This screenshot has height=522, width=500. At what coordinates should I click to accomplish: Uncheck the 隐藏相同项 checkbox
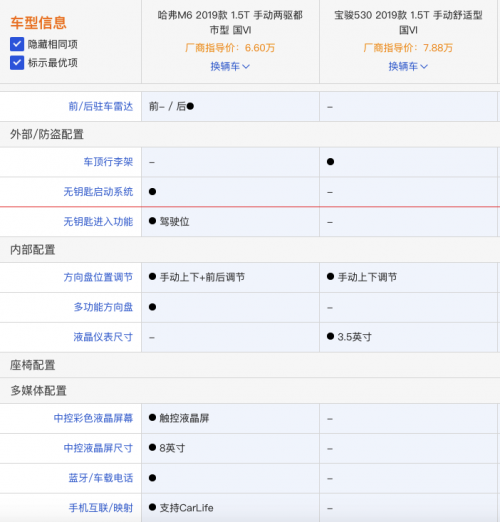pyautogui.click(x=17, y=44)
